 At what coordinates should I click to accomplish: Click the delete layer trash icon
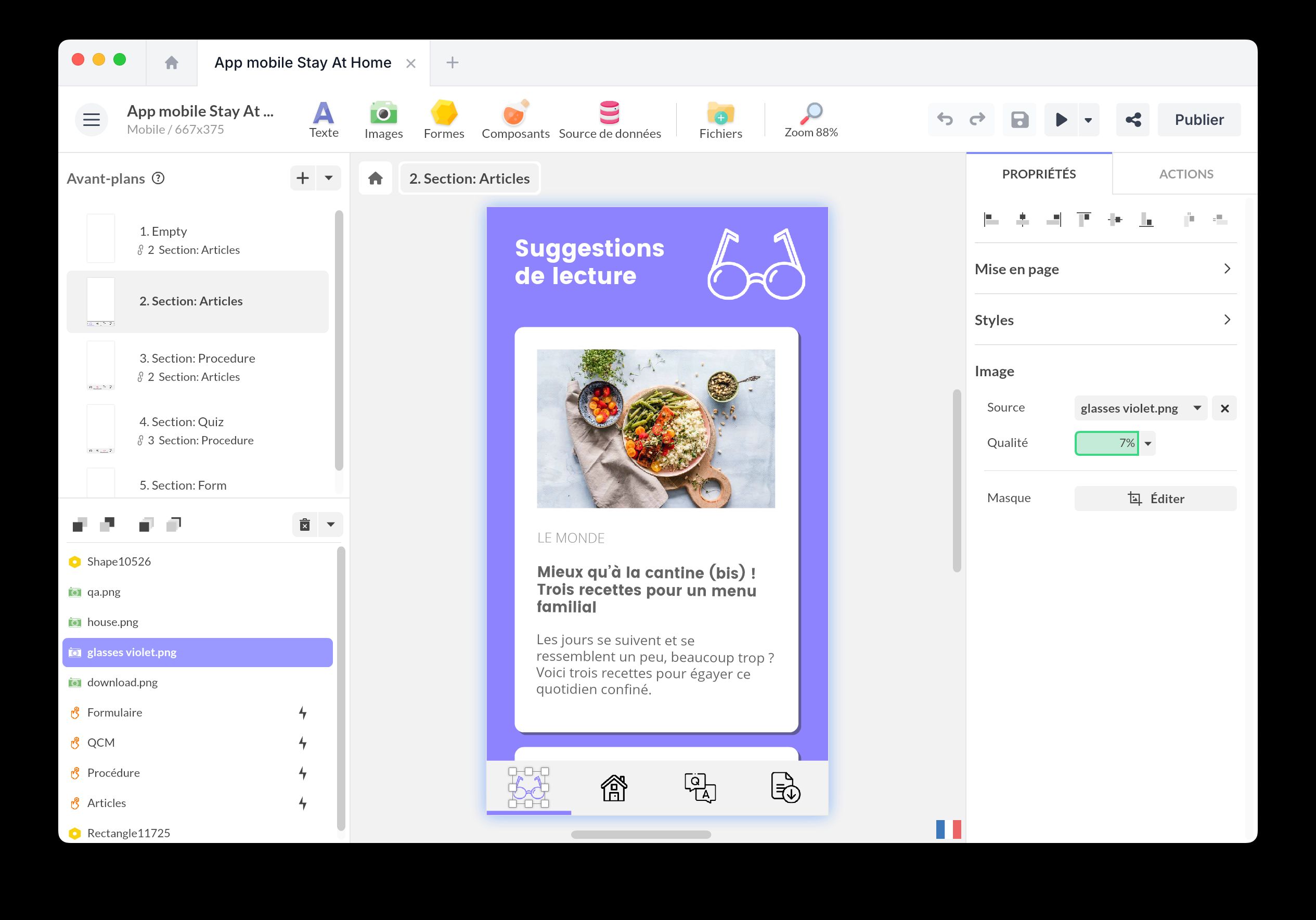click(305, 524)
